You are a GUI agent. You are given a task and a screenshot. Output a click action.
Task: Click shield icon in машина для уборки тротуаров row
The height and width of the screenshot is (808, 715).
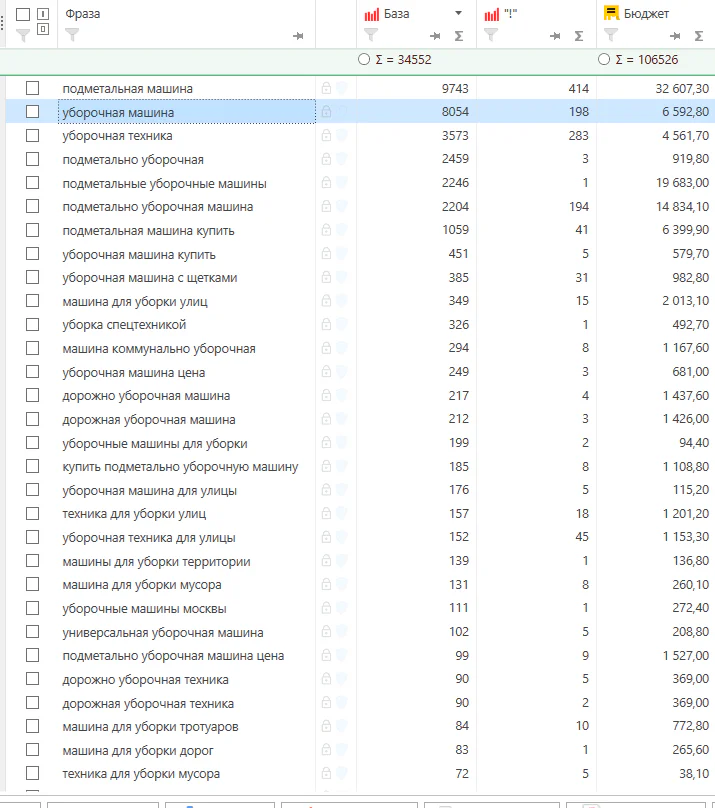tap(342, 726)
